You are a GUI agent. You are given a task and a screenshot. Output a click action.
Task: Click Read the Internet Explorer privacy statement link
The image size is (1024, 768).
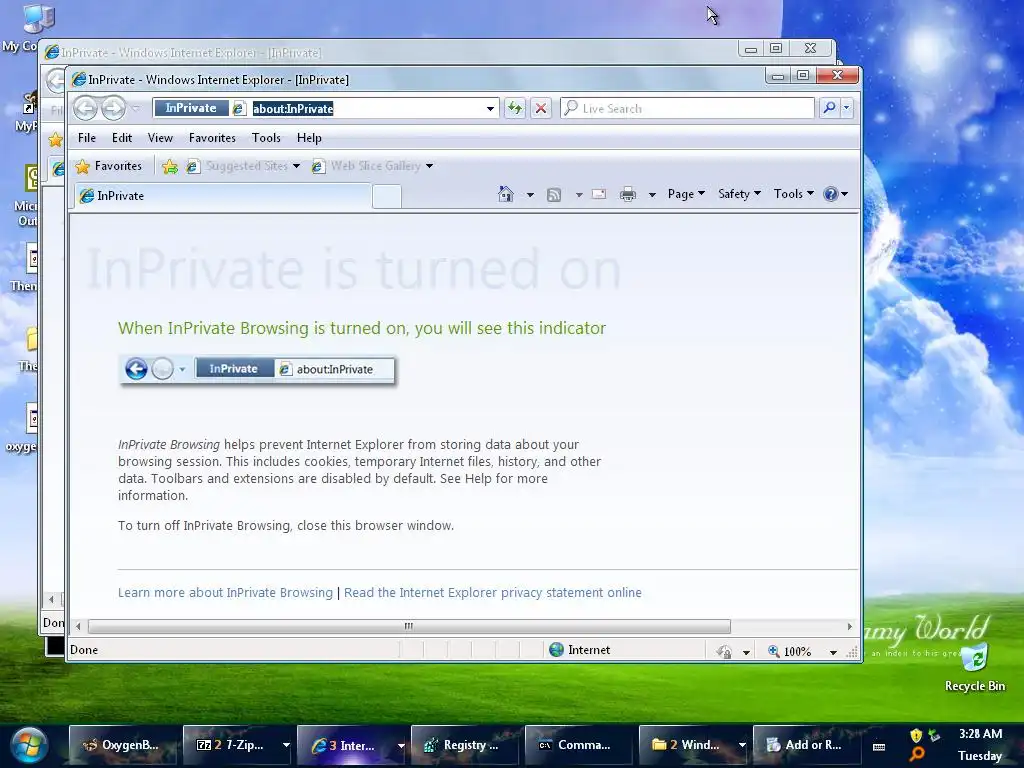pyautogui.click(x=492, y=592)
